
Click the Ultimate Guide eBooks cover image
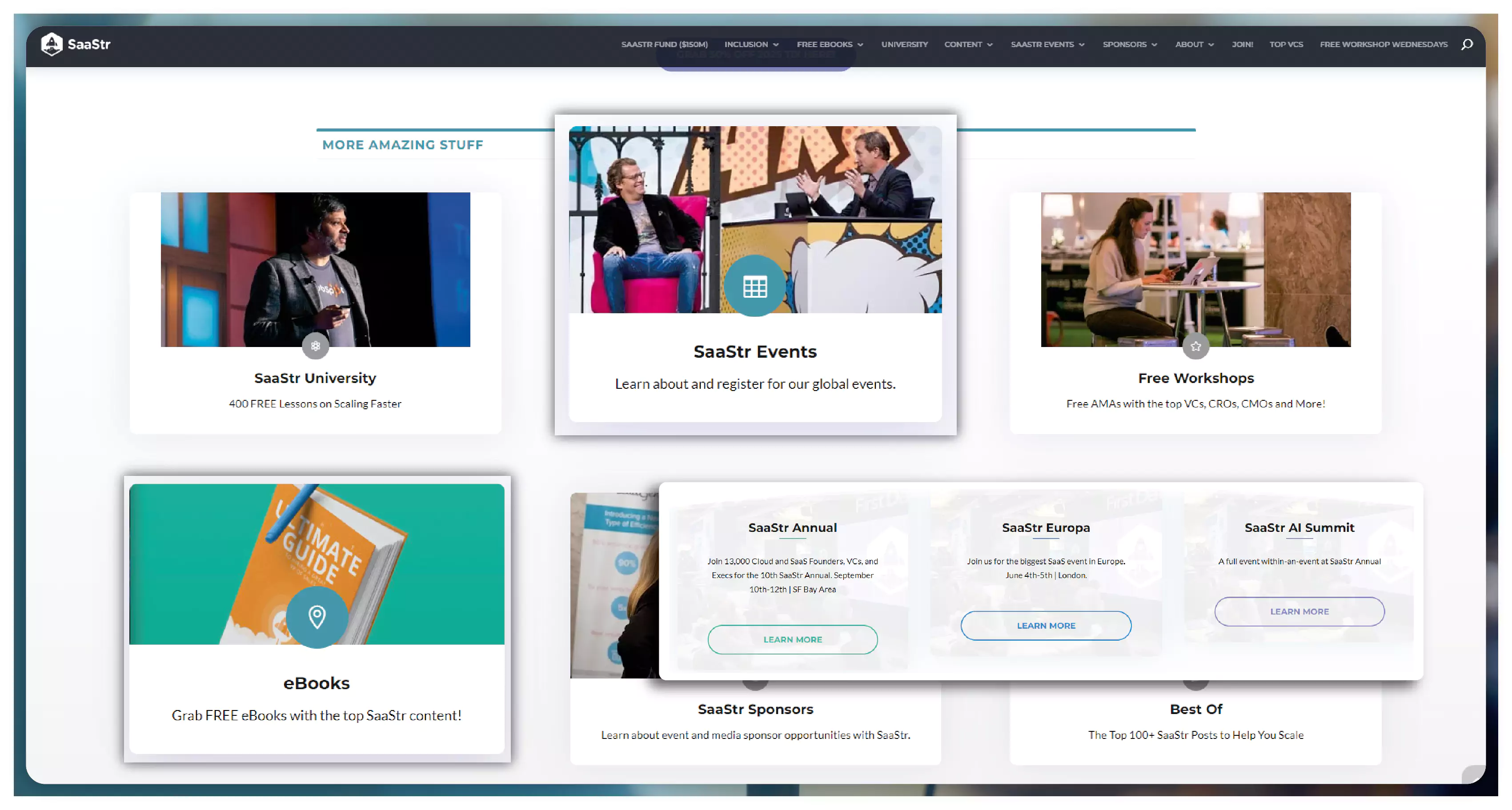pyautogui.click(x=317, y=564)
